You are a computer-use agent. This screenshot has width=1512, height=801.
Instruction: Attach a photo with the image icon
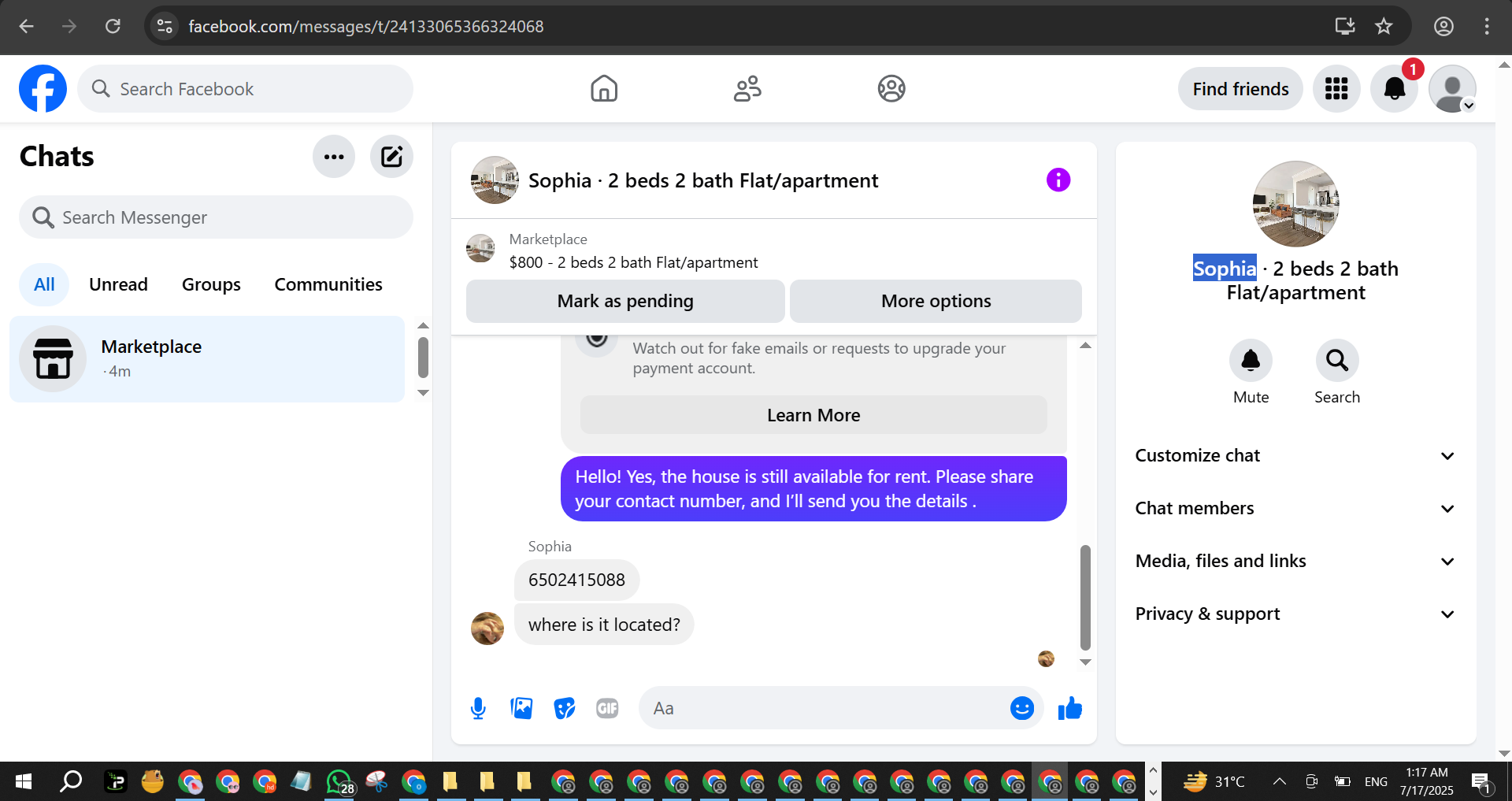coord(521,708)
